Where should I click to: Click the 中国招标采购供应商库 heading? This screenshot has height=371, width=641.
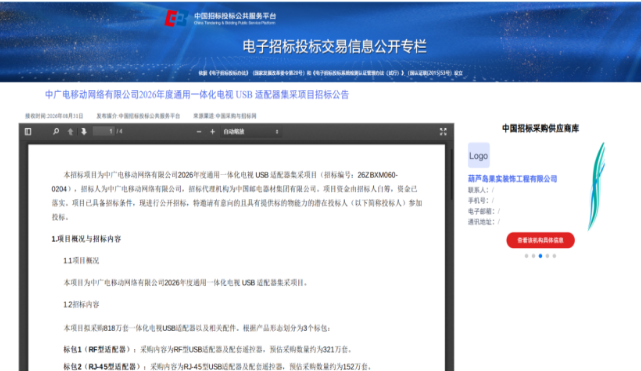540,128
